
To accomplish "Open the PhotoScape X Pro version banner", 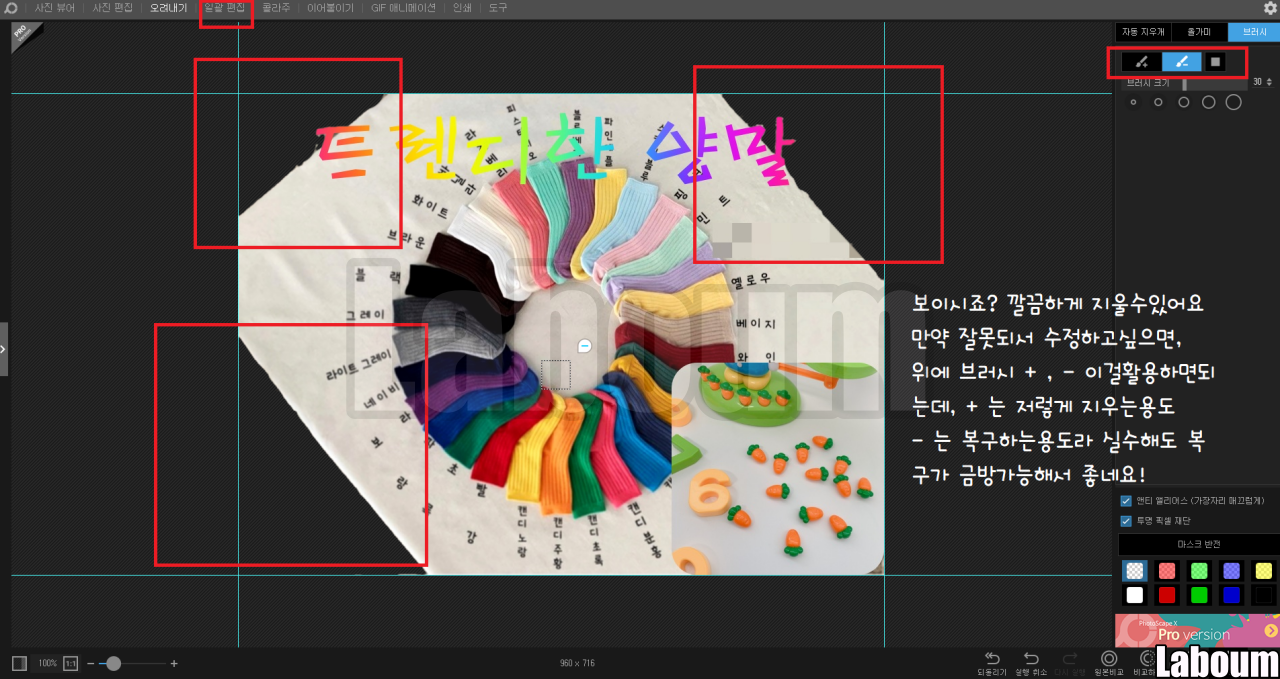I will pos(1197,630).
